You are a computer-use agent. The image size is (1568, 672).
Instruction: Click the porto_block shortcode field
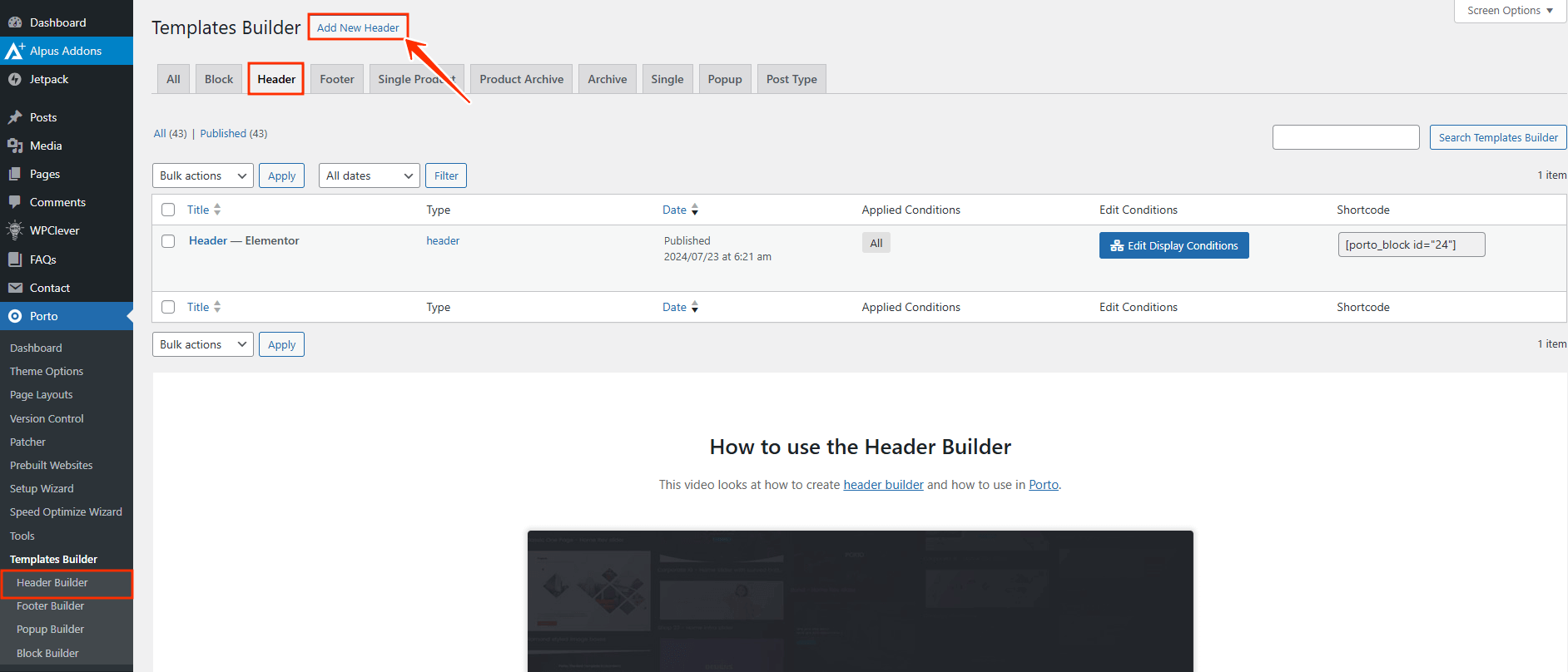(x=1412, y=245)
